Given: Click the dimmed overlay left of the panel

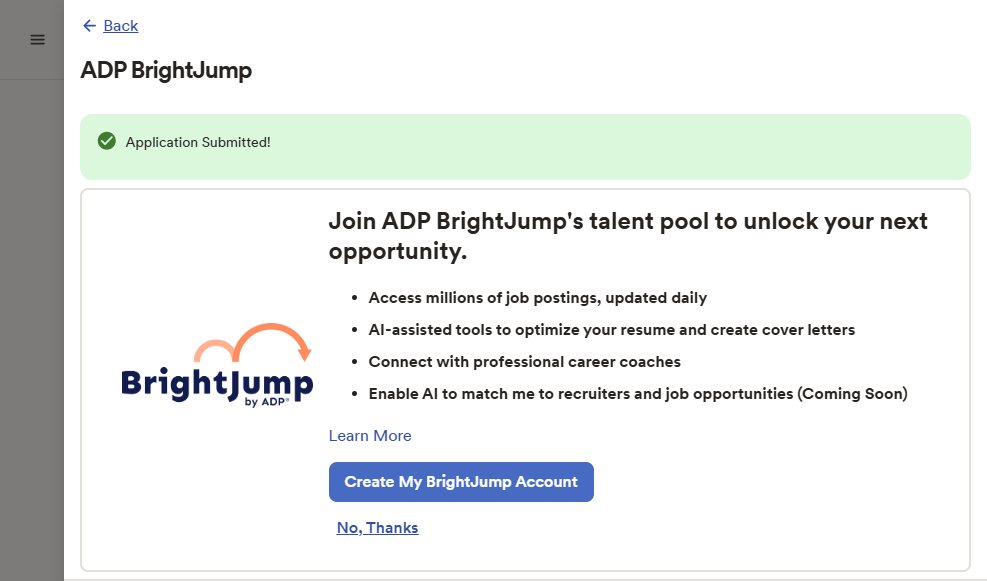Looking at the screenshot, I should click(x=31, y=330).
